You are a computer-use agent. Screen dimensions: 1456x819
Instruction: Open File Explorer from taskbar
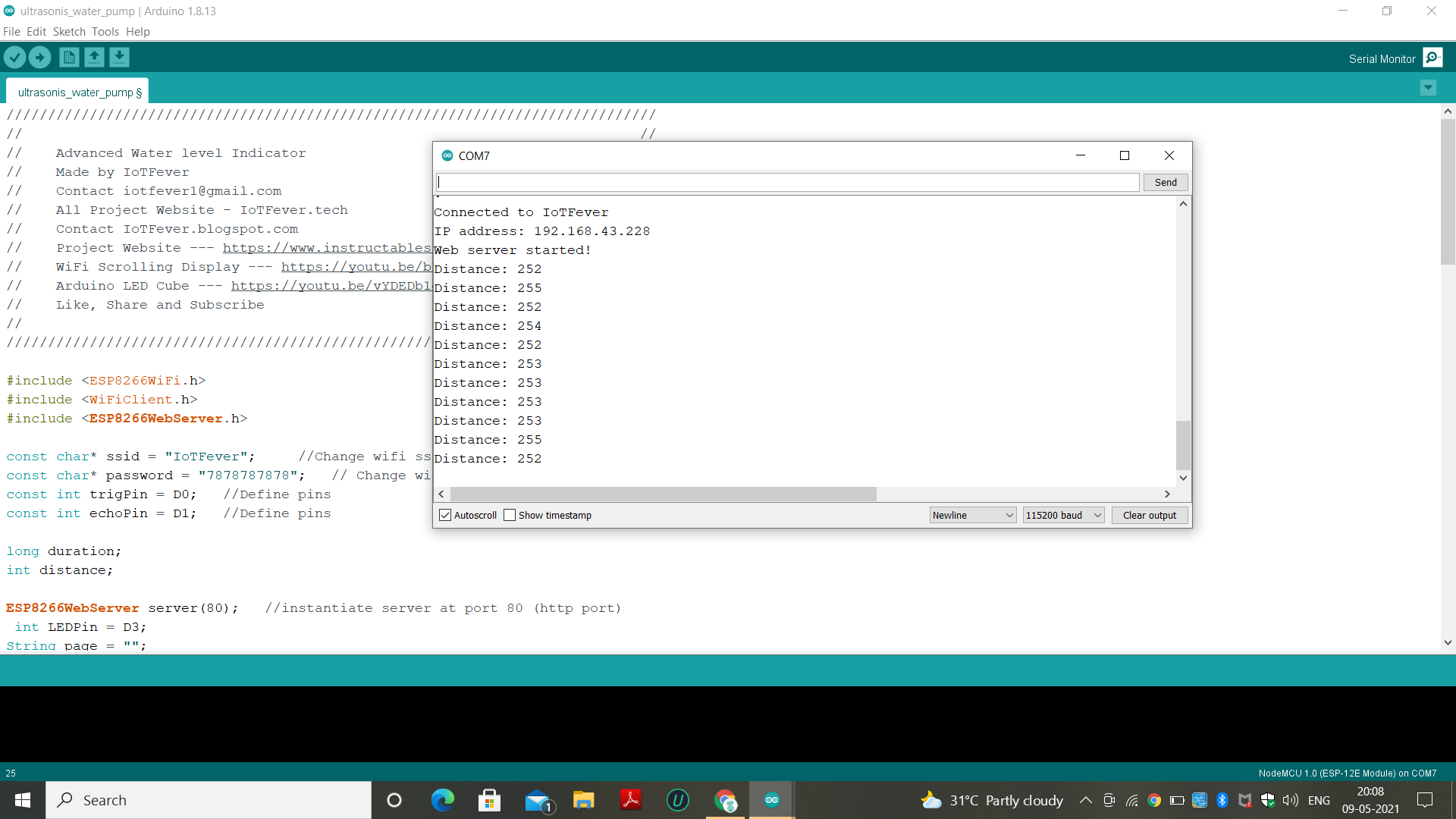[583, 800]
